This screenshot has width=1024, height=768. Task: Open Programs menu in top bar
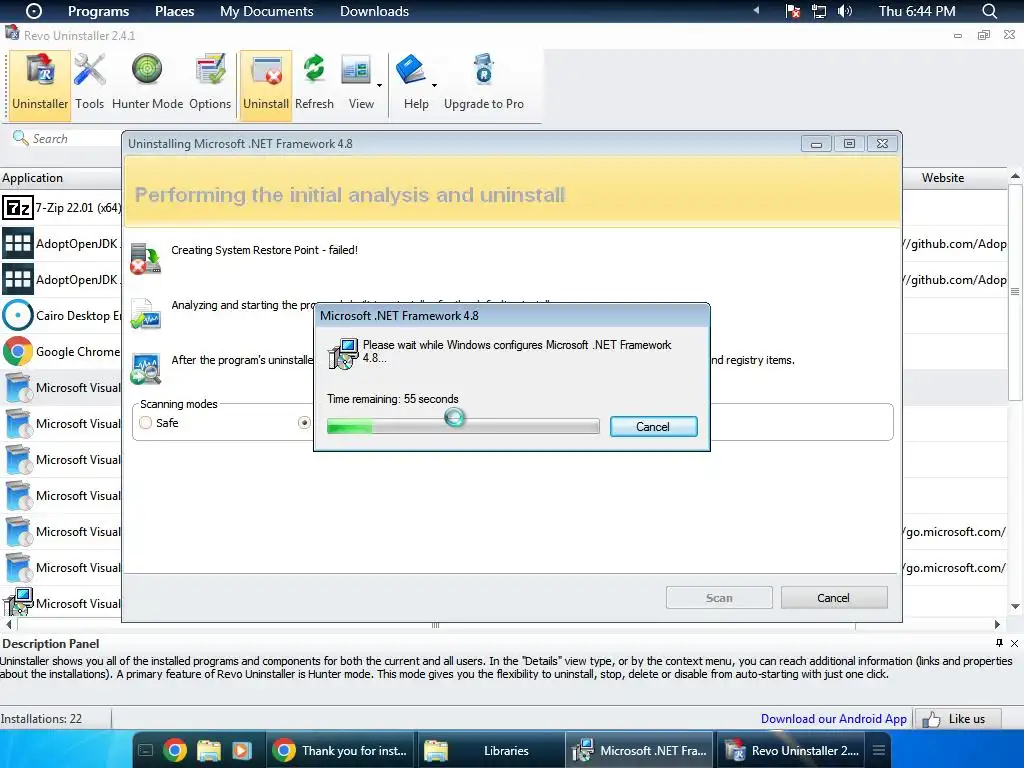(x=99, y=11)
